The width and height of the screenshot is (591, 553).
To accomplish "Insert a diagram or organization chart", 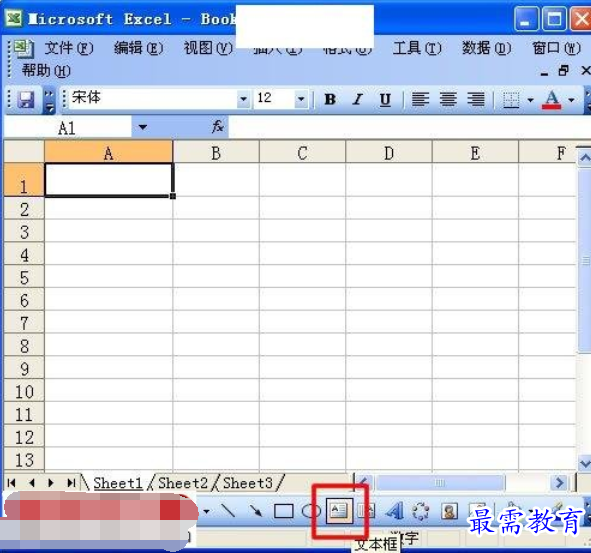I will coord(421,512).
